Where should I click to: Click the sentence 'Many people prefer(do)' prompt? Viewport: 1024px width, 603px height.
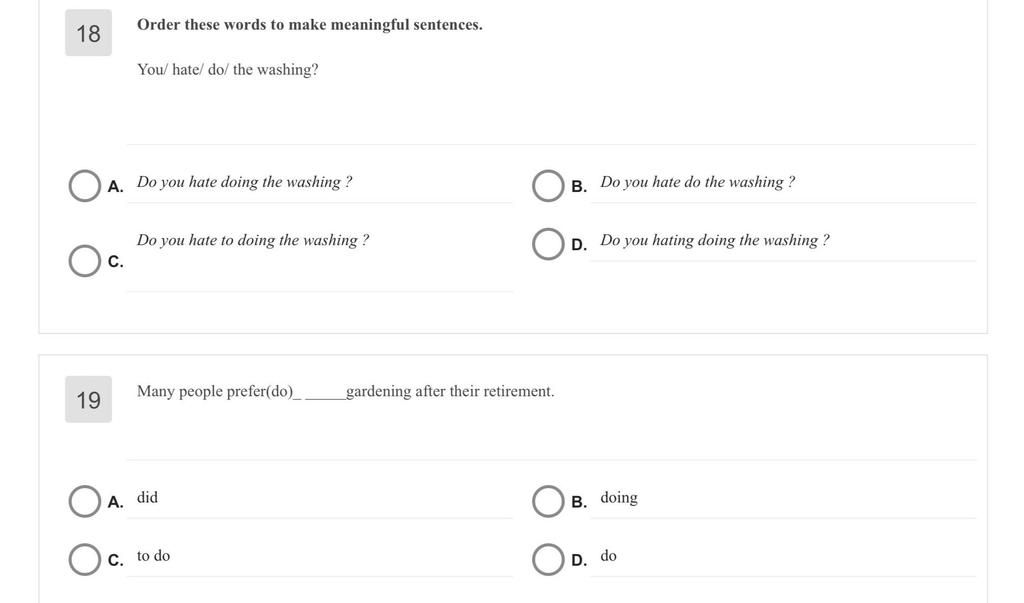345,391
